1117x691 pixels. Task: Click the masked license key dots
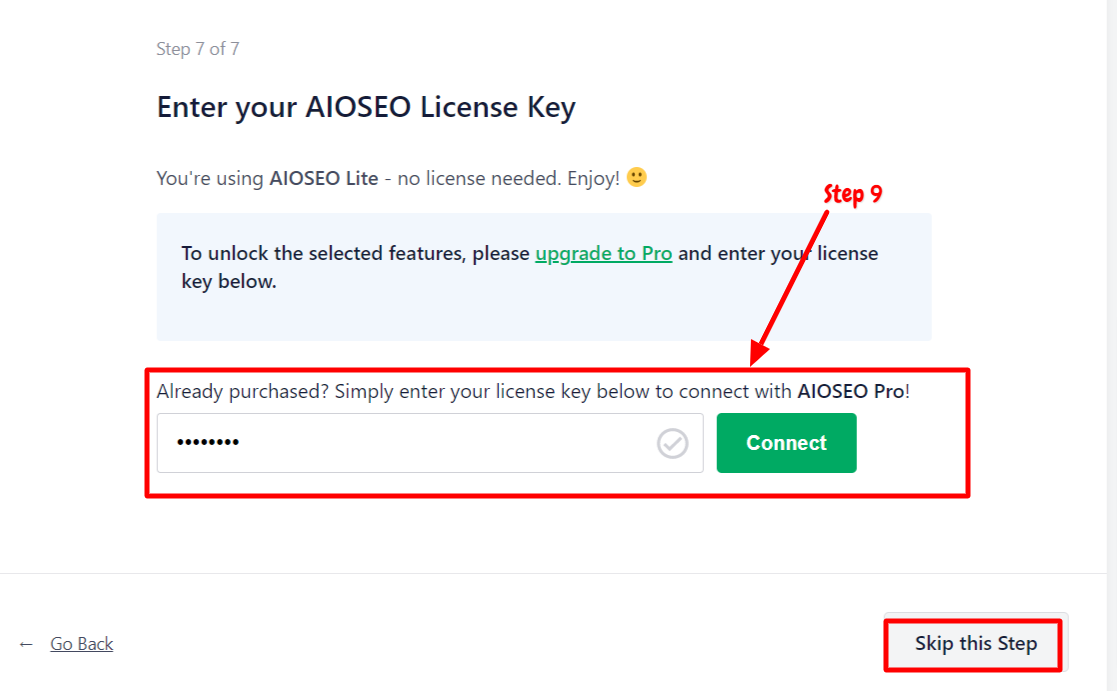208,442
